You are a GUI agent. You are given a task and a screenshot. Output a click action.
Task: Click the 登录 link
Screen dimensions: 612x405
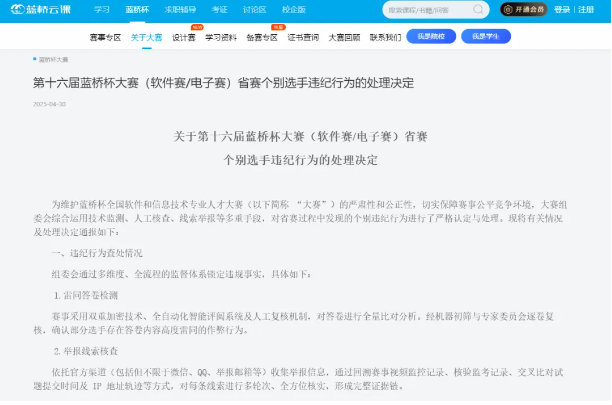[562, 10]
